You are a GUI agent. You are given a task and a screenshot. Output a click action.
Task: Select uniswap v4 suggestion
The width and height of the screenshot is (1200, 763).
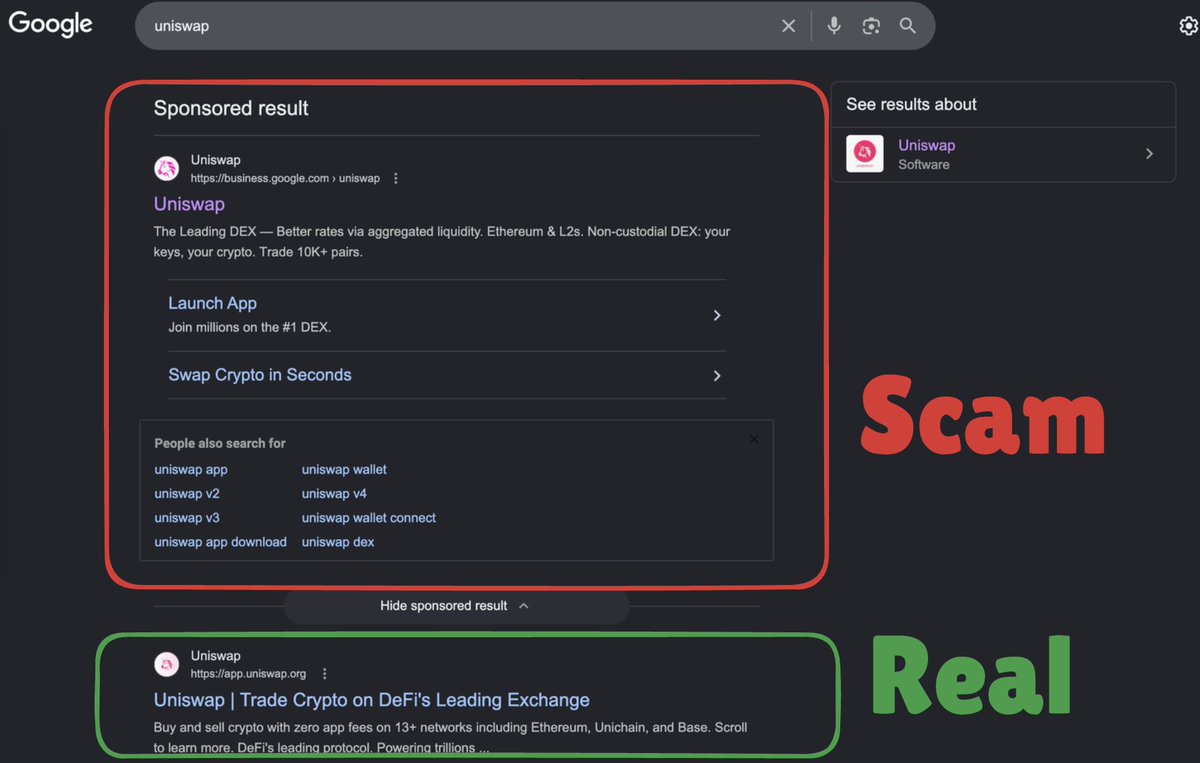pyautogui.click(x=334, y=493)
